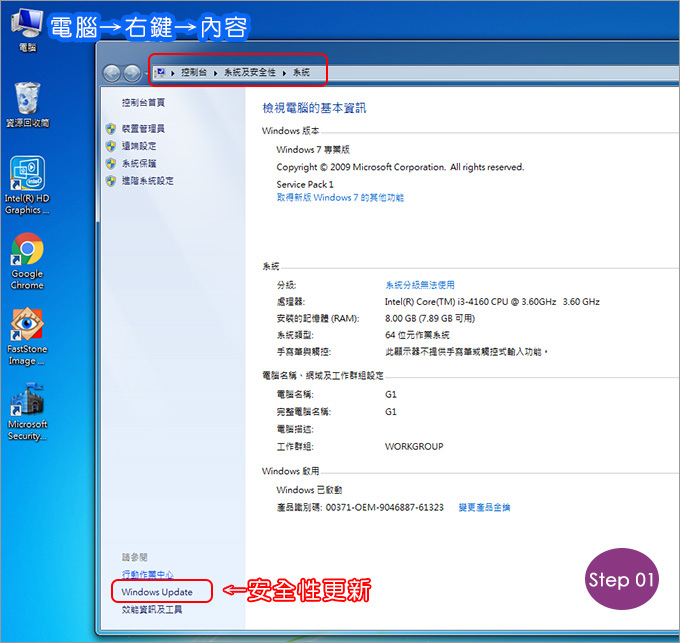The image size is (680, 643).
Task: Open 遠端設定 link
Action: tap(139, 146)
